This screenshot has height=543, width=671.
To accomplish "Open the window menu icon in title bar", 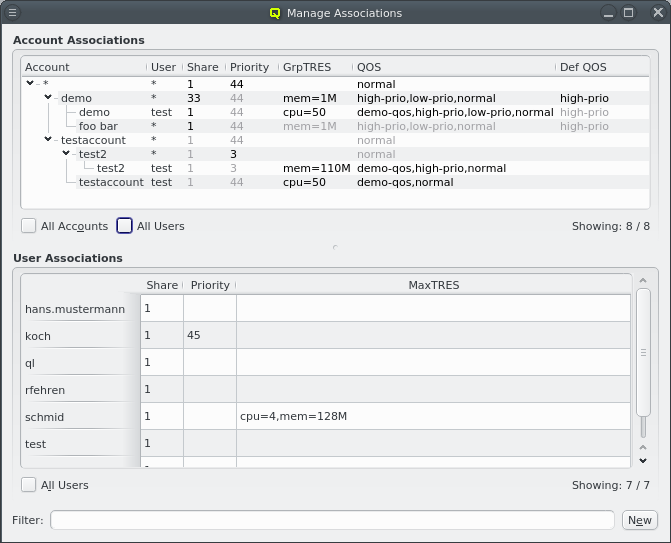I will (12, 12).
